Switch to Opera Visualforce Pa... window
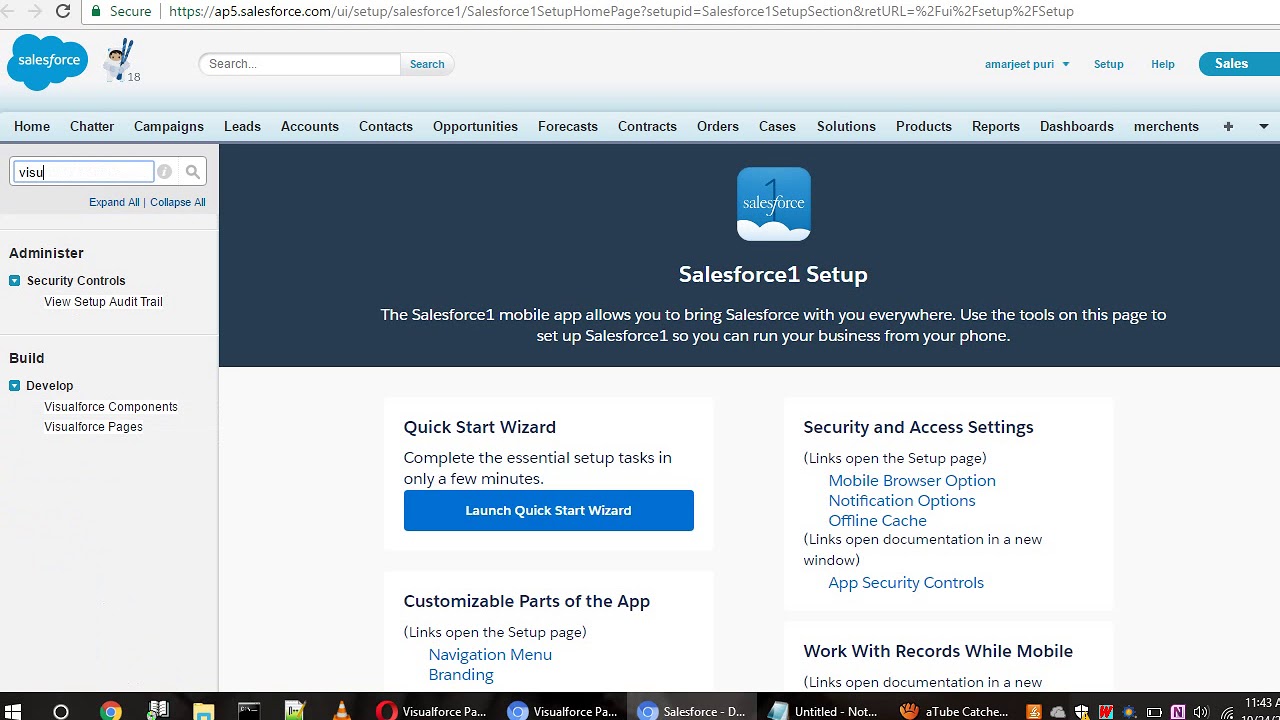The image size is (1280, 720). 431,711
